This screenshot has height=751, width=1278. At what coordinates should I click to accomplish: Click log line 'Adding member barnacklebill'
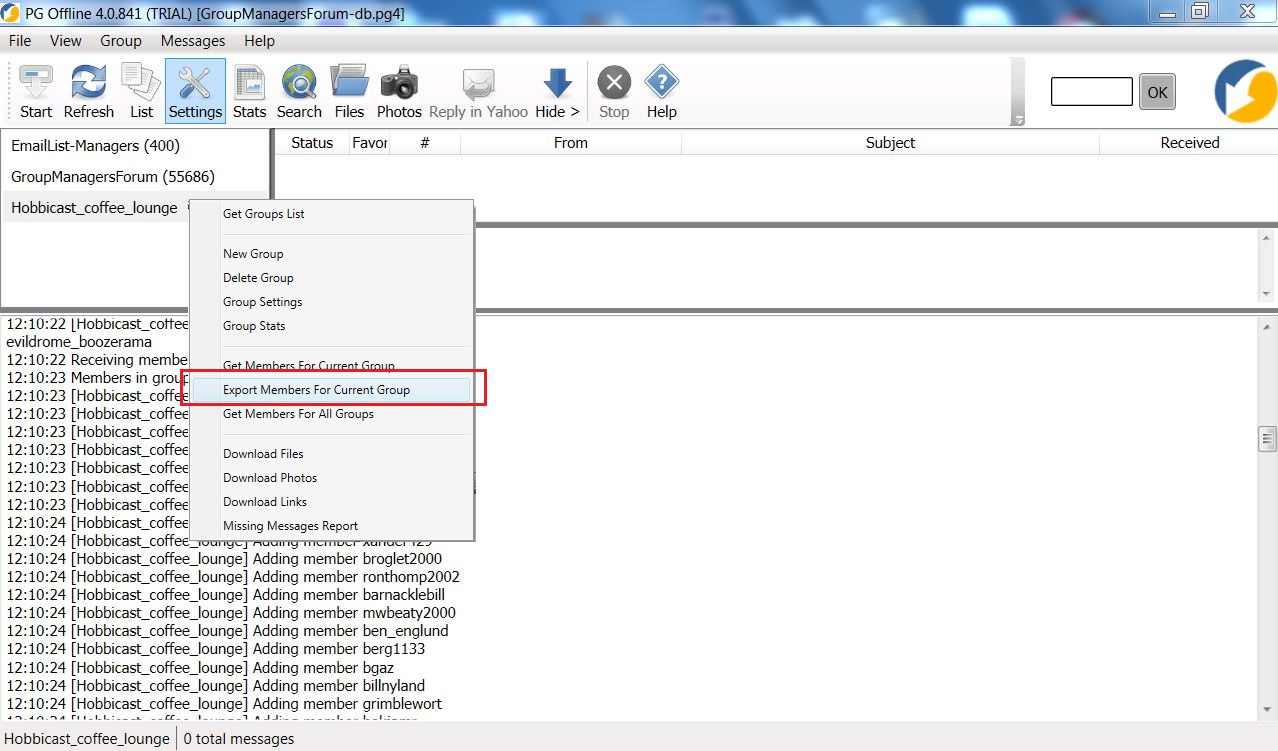pos(226,595)
